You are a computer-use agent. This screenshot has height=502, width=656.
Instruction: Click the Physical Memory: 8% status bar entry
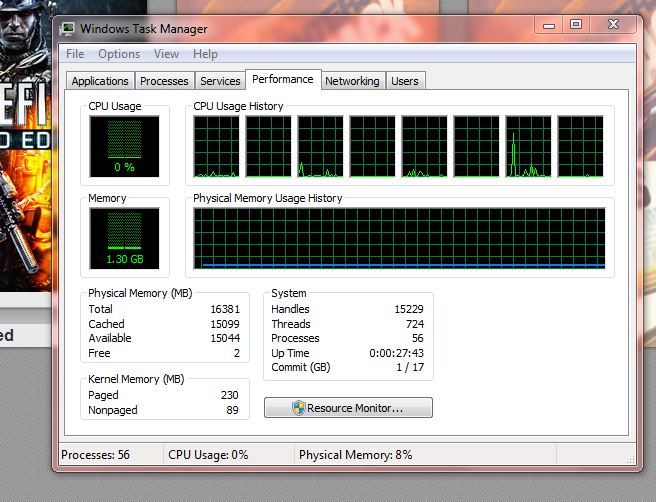[356, 455]
